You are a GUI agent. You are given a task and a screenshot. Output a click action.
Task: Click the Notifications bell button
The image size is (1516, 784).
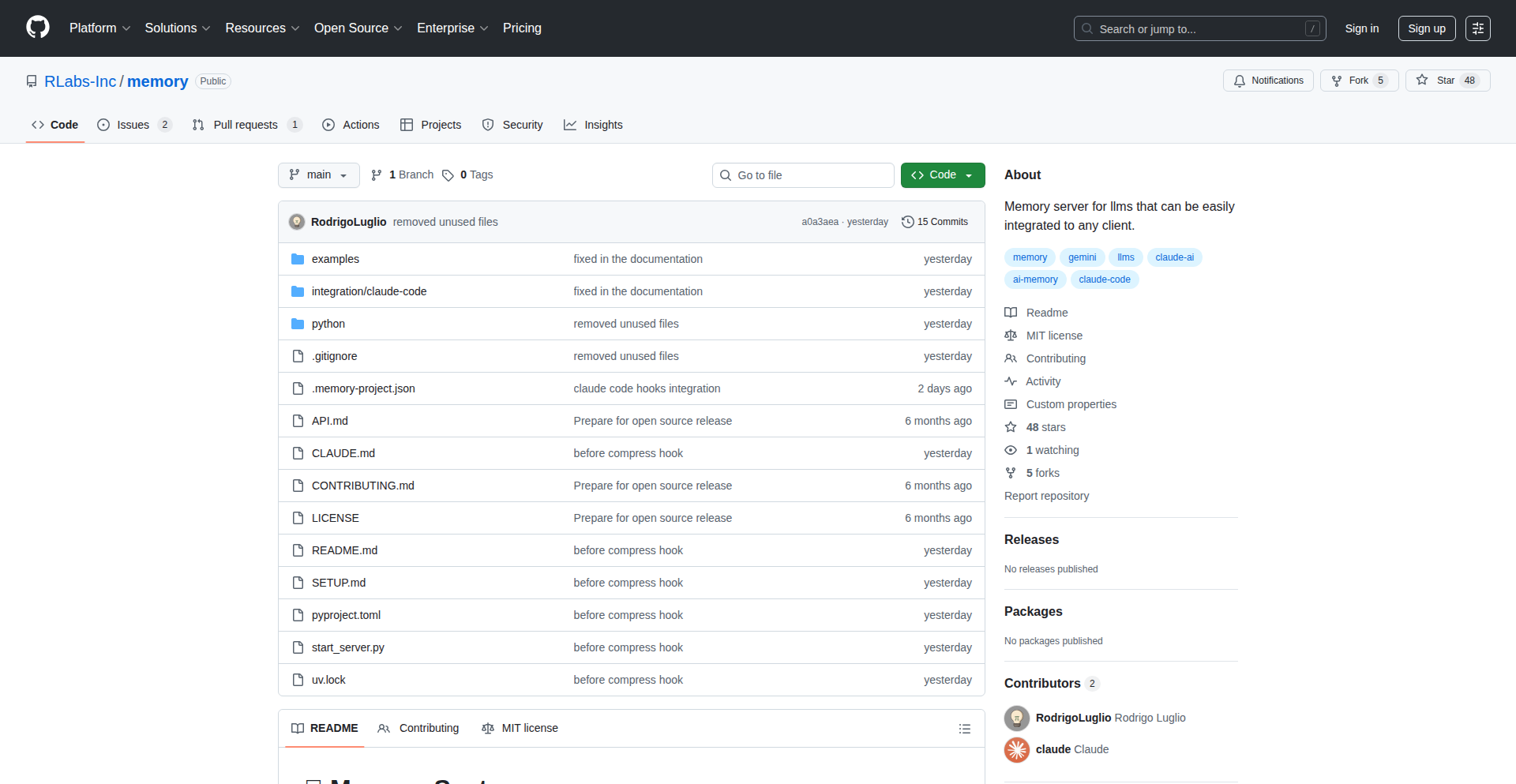(x=1268, y=81)
